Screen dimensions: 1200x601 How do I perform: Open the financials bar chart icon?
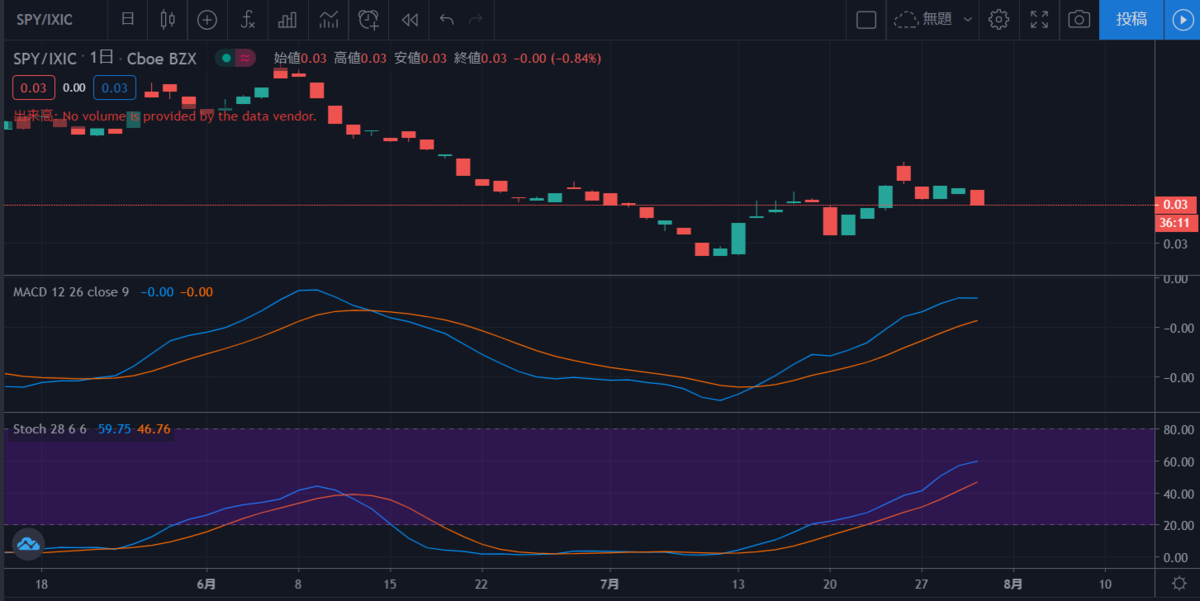(x=287, y=19)
